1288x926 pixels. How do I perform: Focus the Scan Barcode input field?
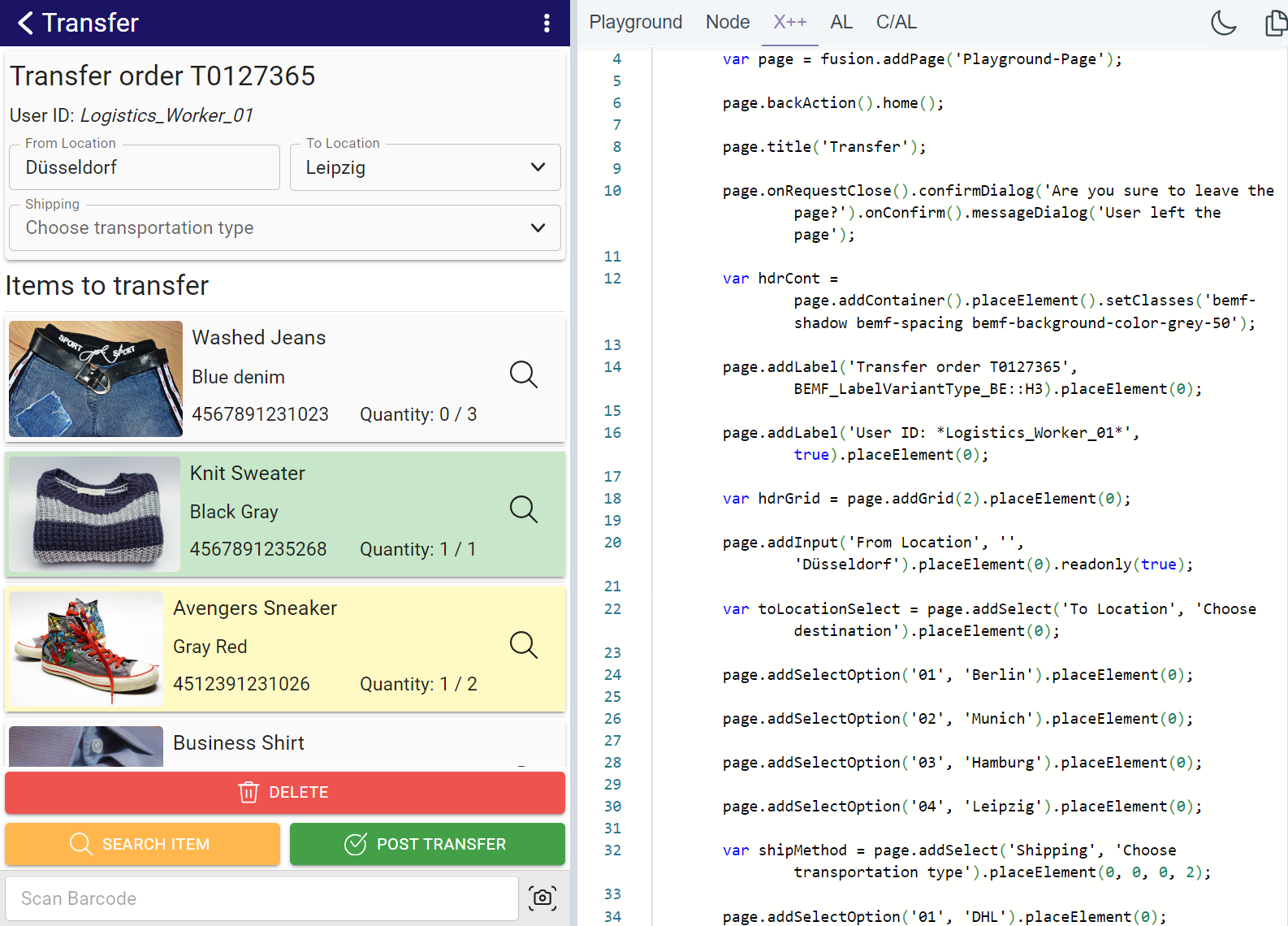pos(261,898)
